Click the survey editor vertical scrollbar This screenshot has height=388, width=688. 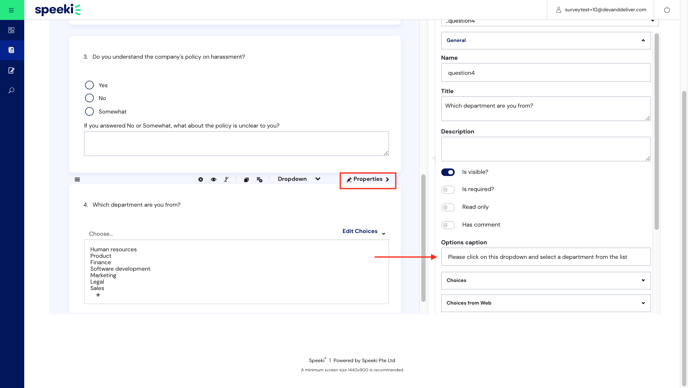point(423,238)
